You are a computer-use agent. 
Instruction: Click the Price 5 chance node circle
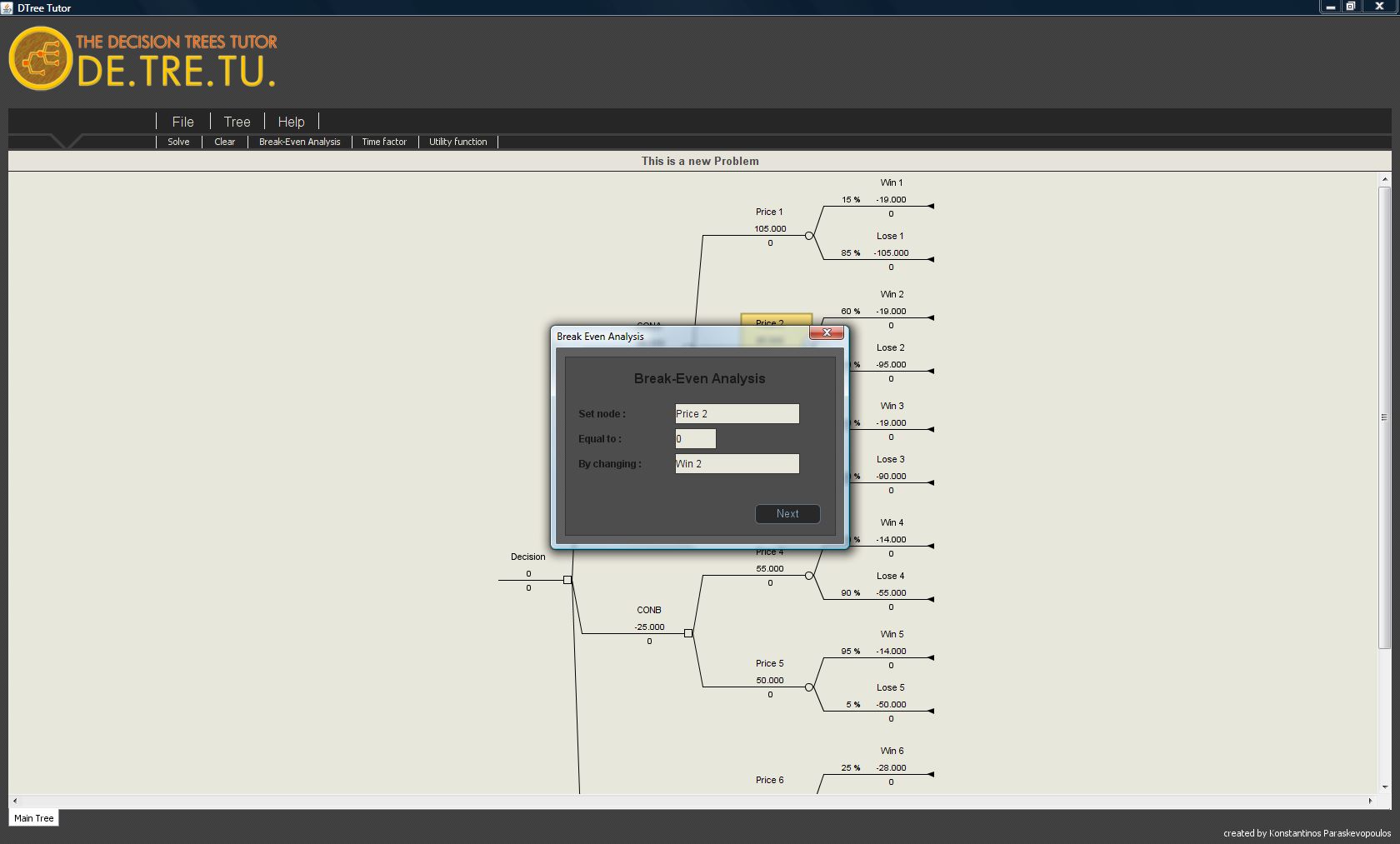(808, 687)
